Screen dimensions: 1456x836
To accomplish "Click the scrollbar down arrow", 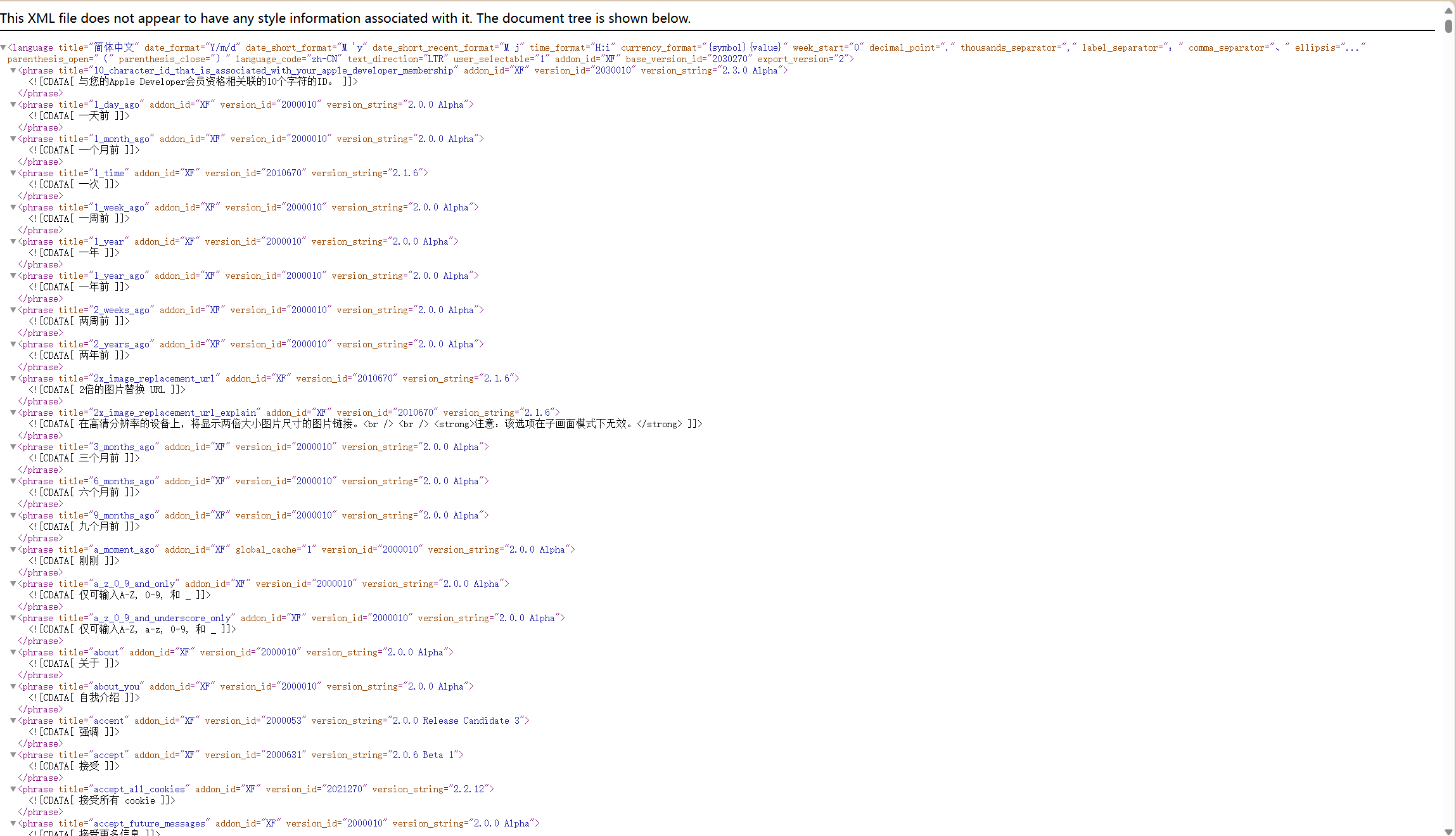I will [x=1448, y=831].
